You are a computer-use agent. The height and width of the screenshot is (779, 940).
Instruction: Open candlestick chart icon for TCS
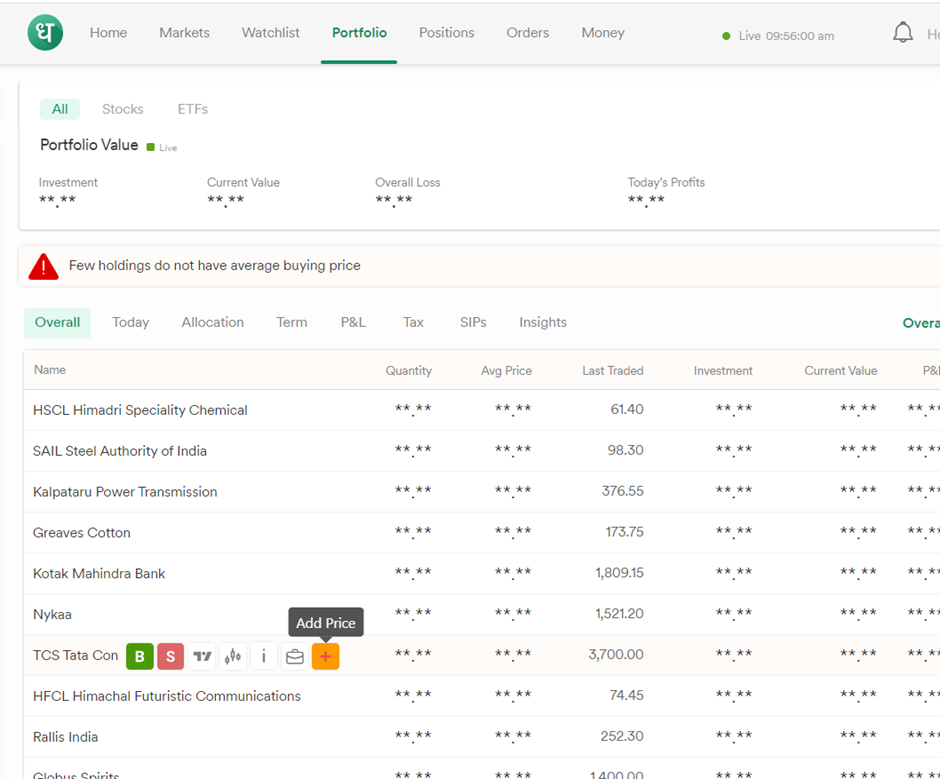coord(233,656)
